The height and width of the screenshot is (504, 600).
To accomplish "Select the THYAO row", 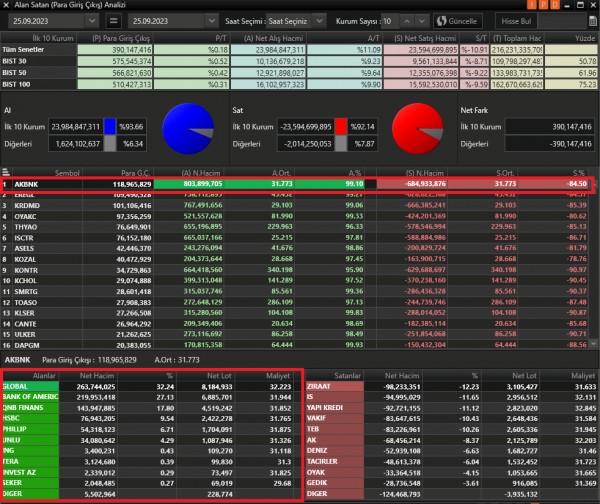I will coord(297,227).
